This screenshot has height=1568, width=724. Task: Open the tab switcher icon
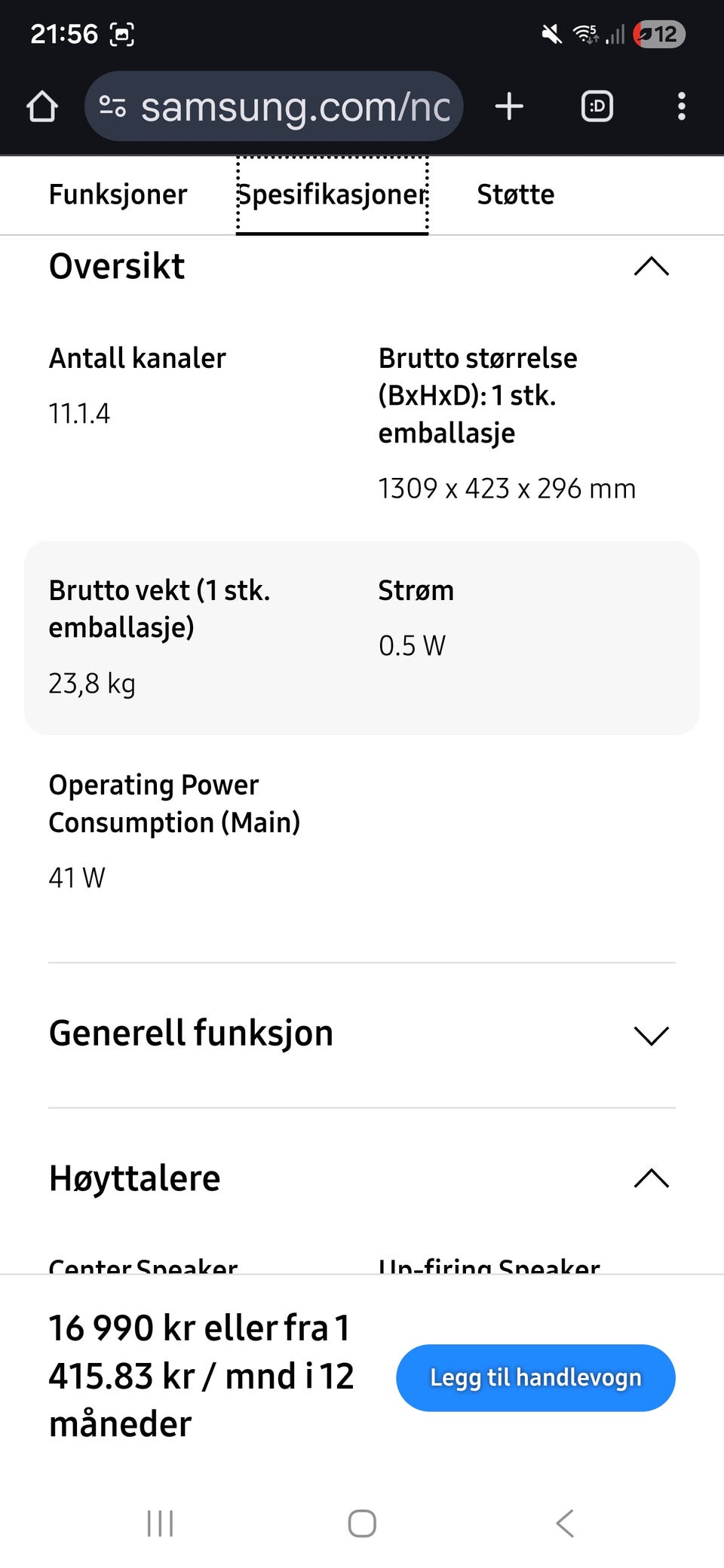(597, 106)
